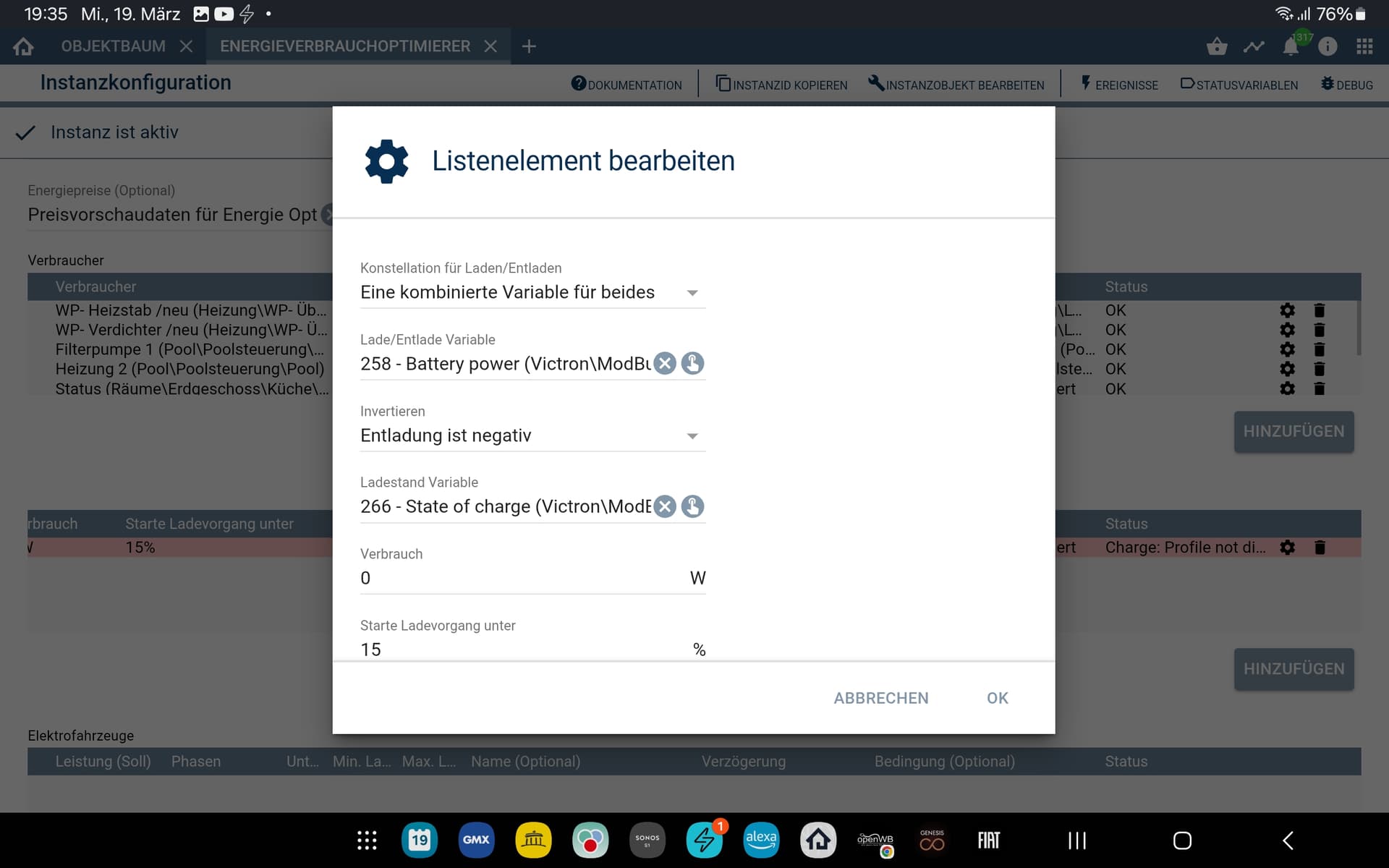Switch to ENERGIEVERBRAUCHOPTIMIERER tab
Screen dimensions: 1389x868
345,46
